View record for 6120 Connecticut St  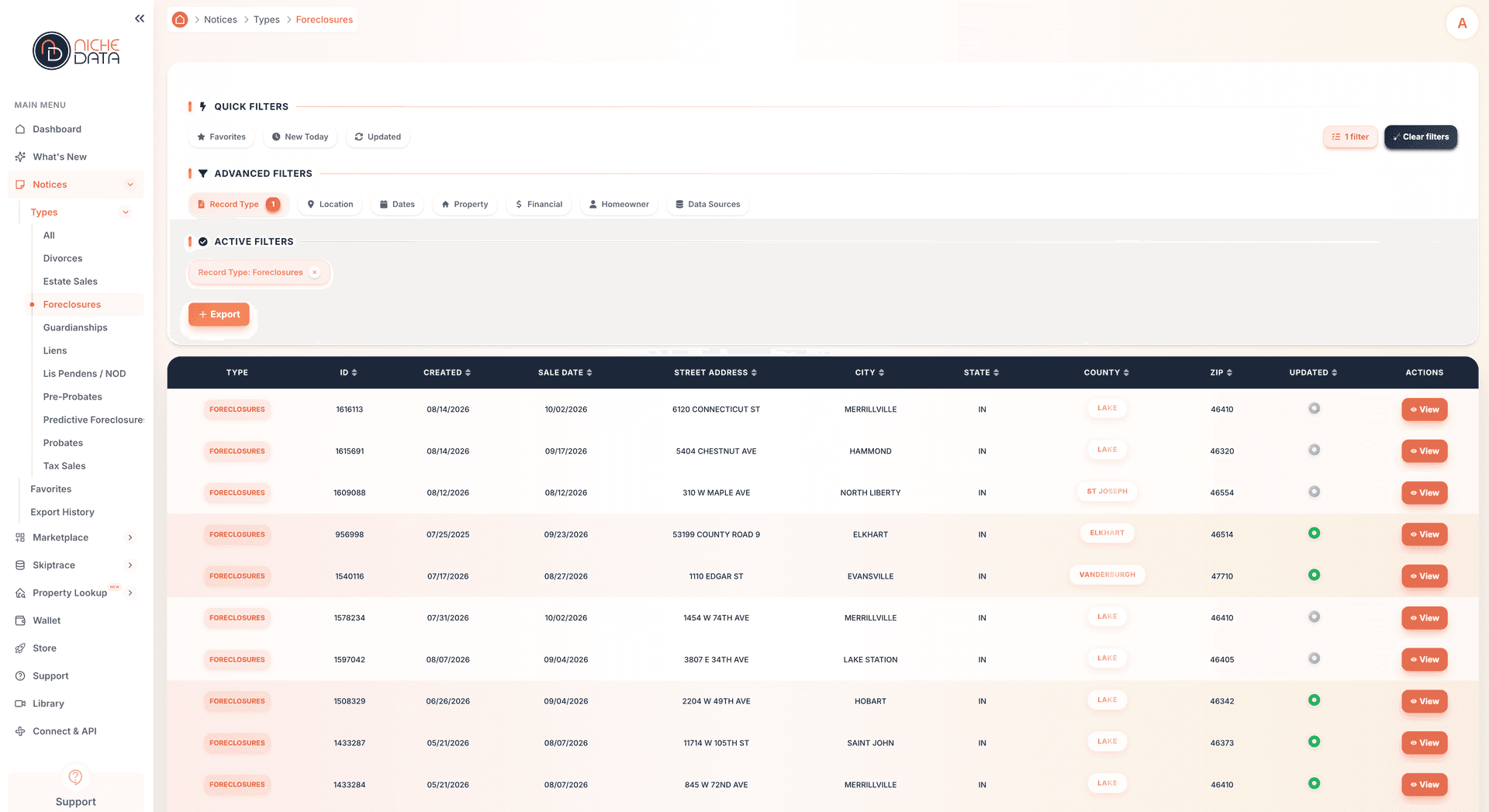1424,409
